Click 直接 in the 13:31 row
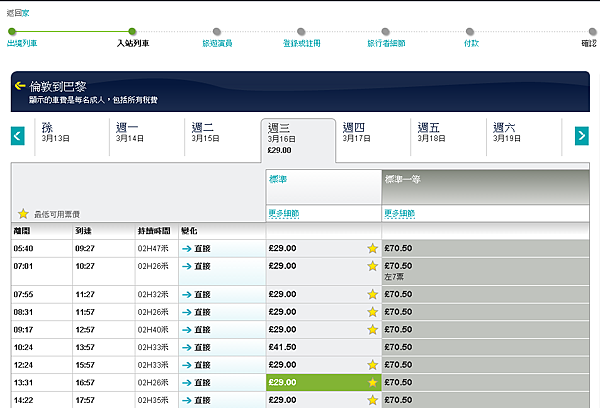Image resolution: width=600 pixels, height=408 pixels. pos(202,383)
